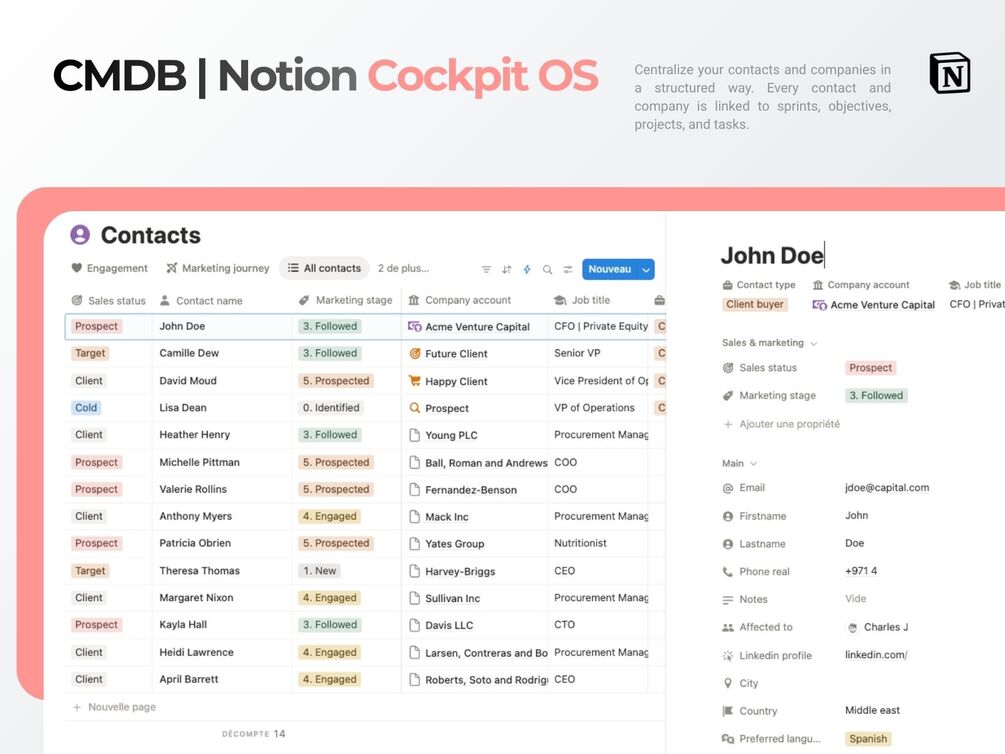Click the Notes lines icon
The height and width of the screenshot is (754, 1005).
tap(727, 599)
